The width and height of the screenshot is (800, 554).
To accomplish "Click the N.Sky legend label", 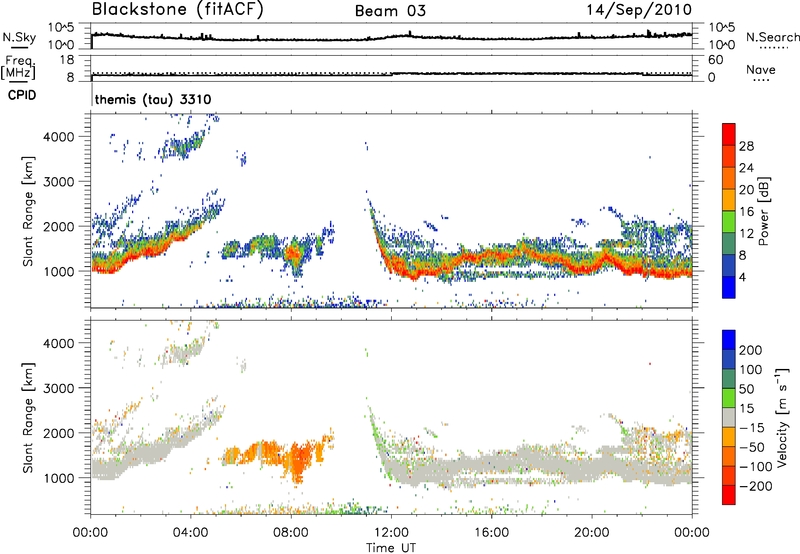I will [x=19, y=37].
